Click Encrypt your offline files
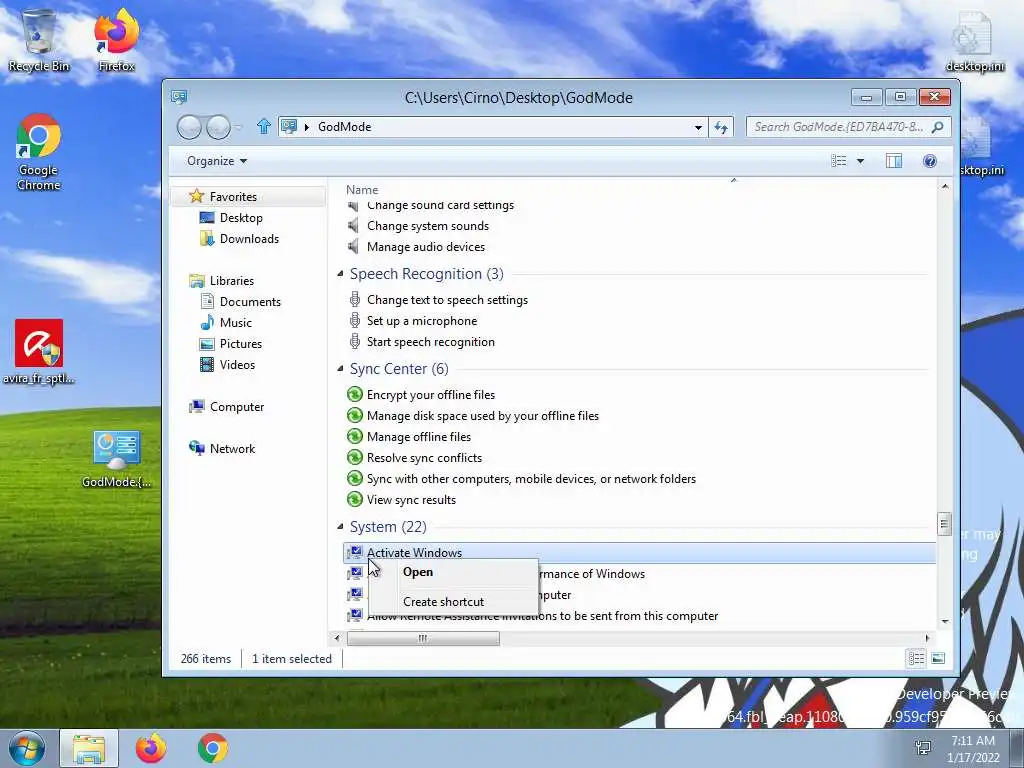Image resolution: width=1024 pixels, height=768 pixels. (x=430, y=394)
